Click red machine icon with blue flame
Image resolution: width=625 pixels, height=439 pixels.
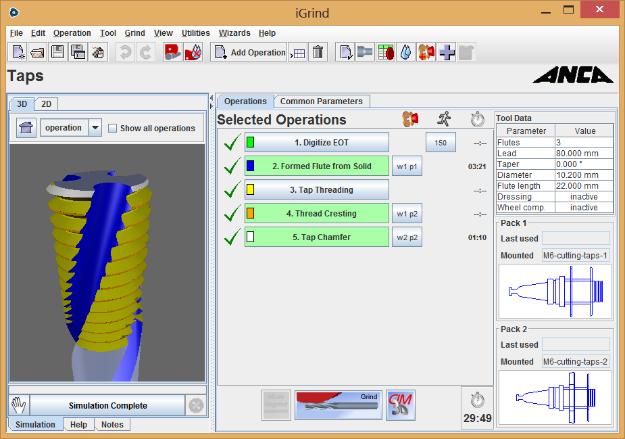click(193, 52)
